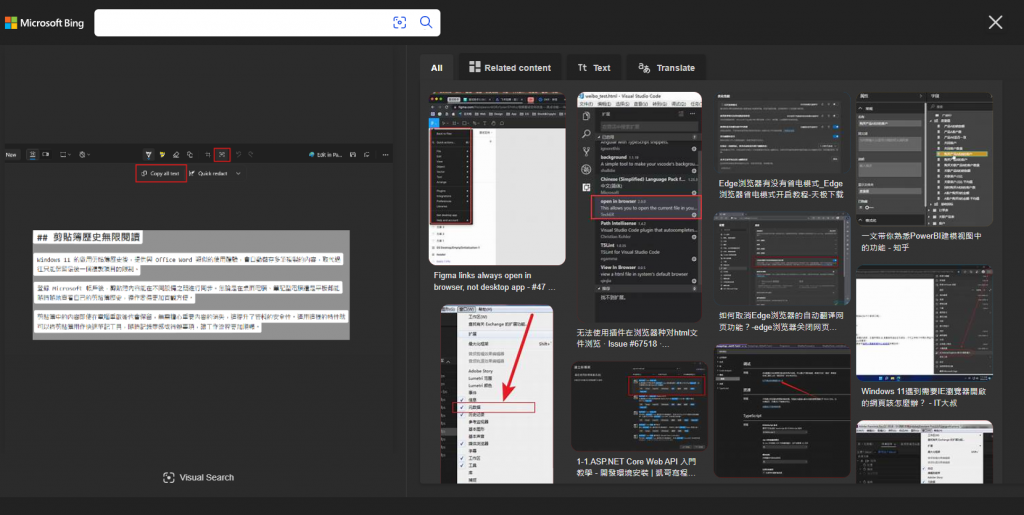Image resolution: width=1024 pixels, height=515 pixels.
Task: Click the Edge浏览器有没有省电模式 caption
Action: (781, 189)
